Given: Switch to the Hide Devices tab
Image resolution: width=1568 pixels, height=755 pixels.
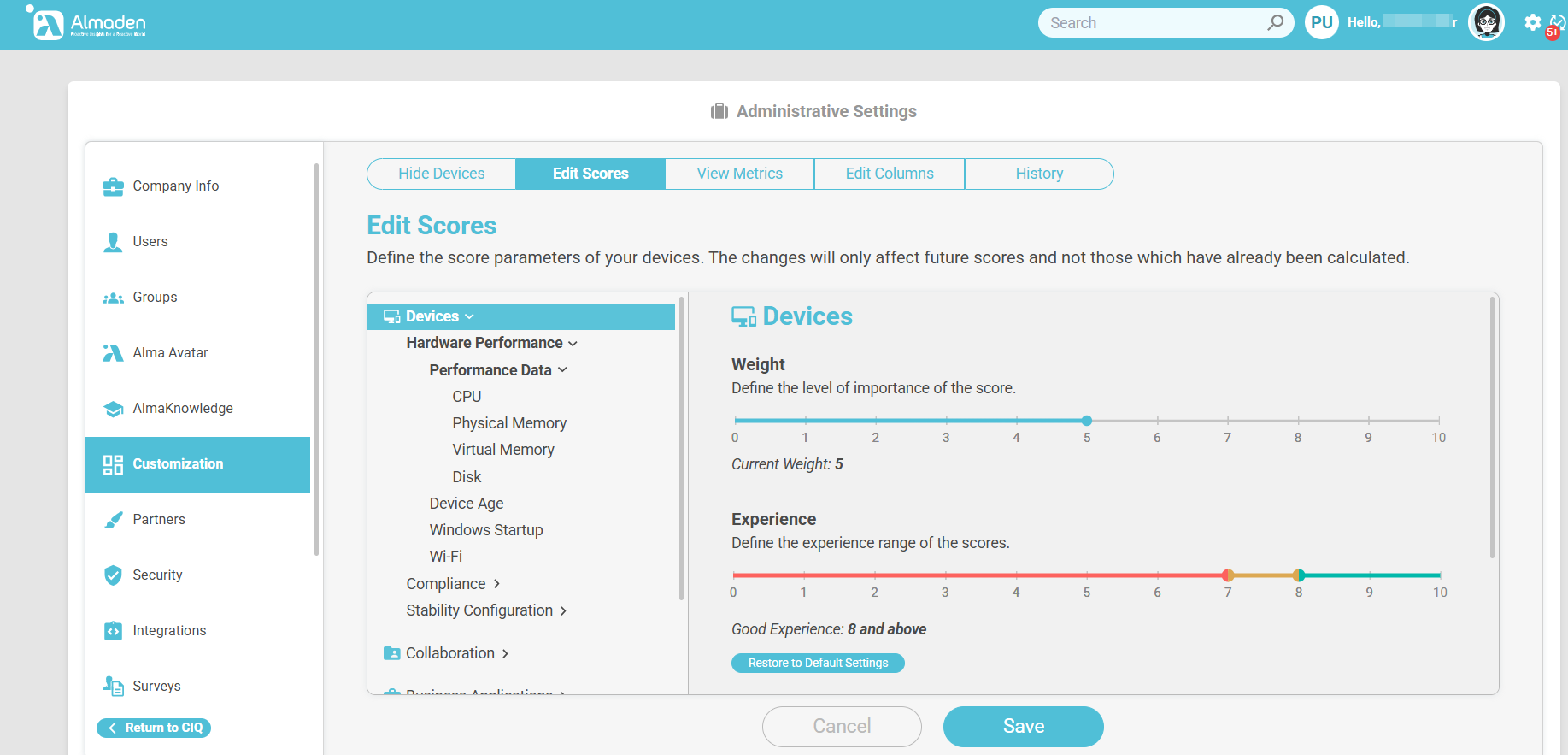Looking at the screenshot, I should [x=441, y=174].
